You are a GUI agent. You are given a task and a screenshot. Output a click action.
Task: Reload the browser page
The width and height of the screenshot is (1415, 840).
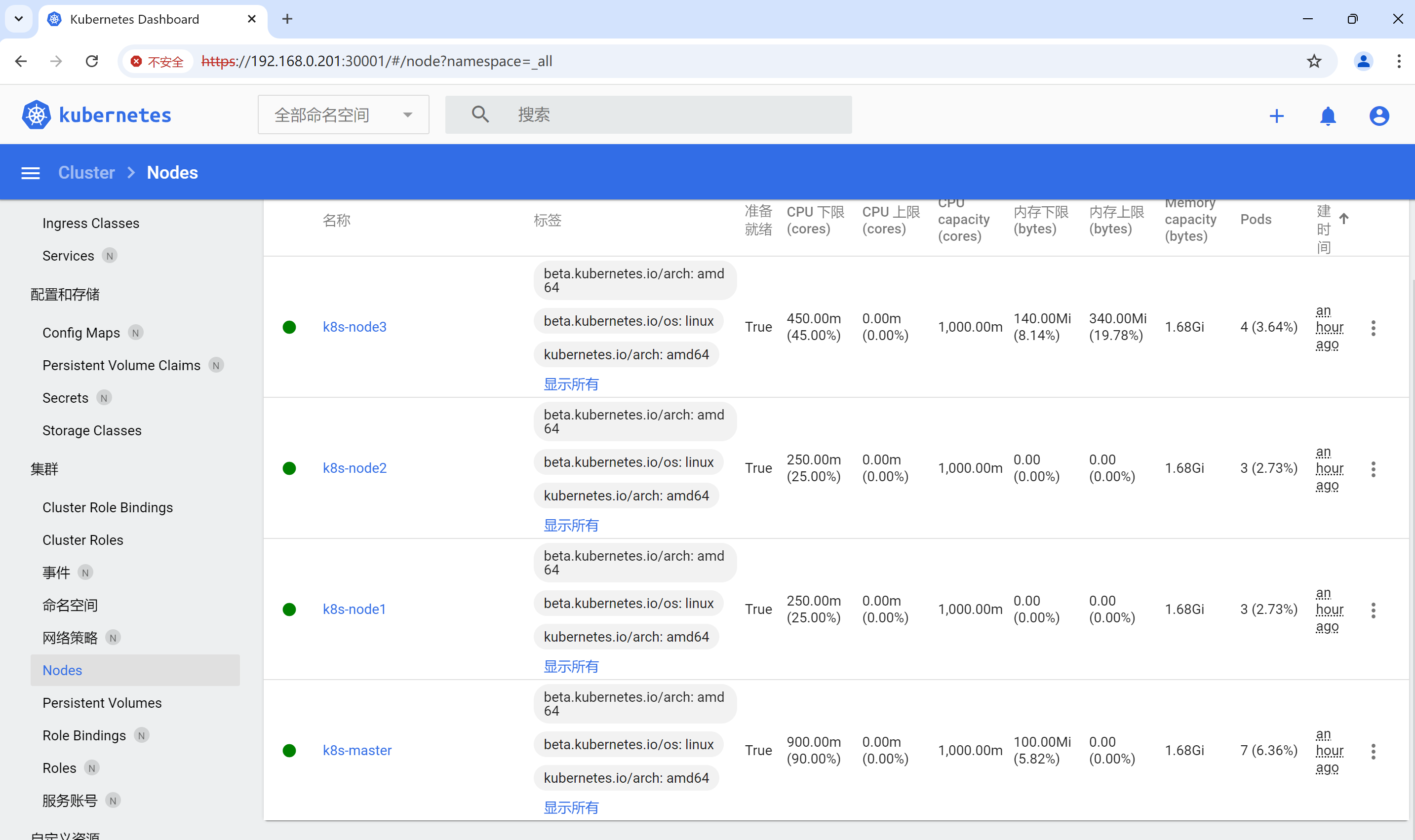coord(92,61)
